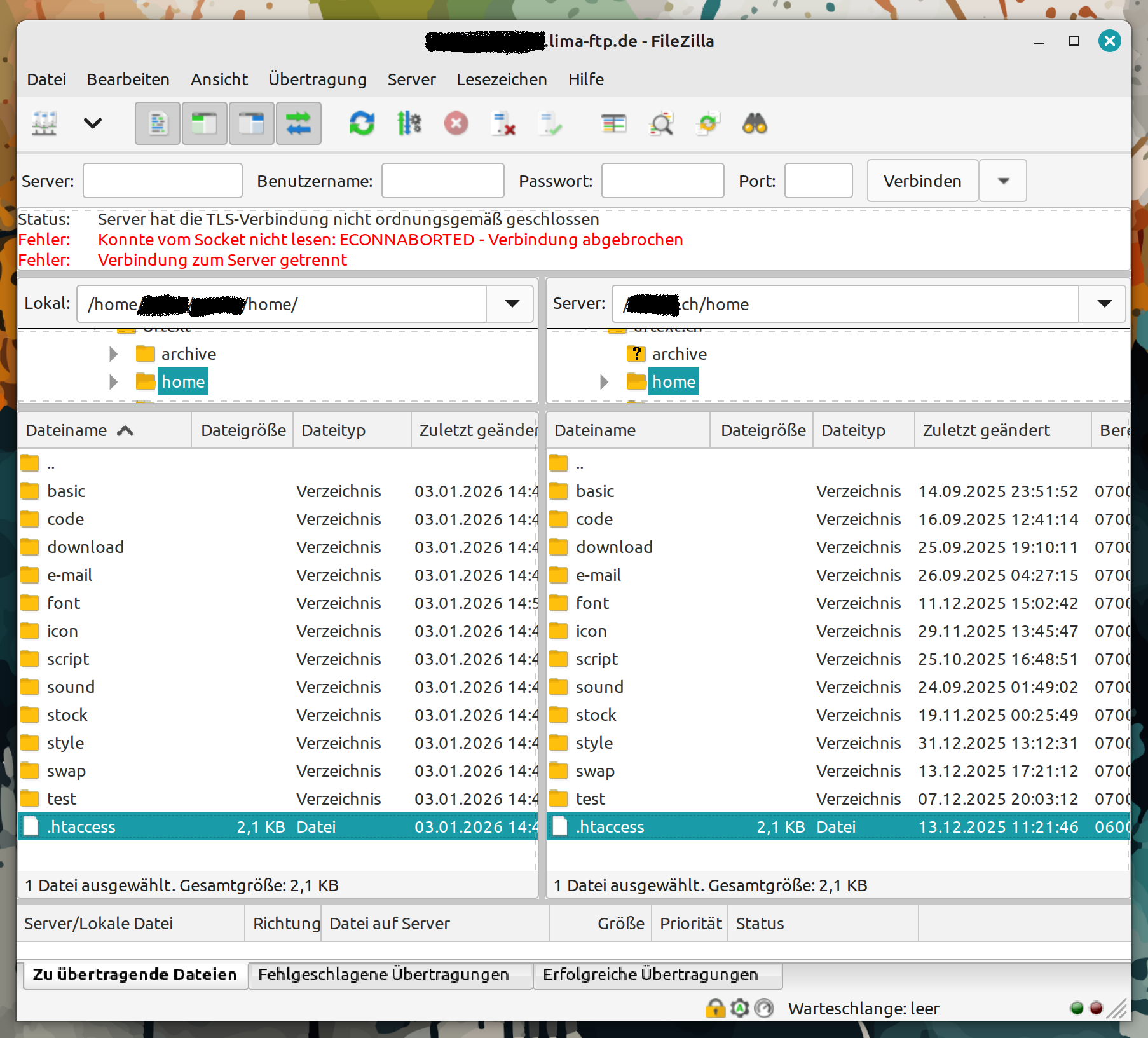This screenshot has height=1038, width=1148.
Task: Toggle directory comparison
Action: point(660,123)
